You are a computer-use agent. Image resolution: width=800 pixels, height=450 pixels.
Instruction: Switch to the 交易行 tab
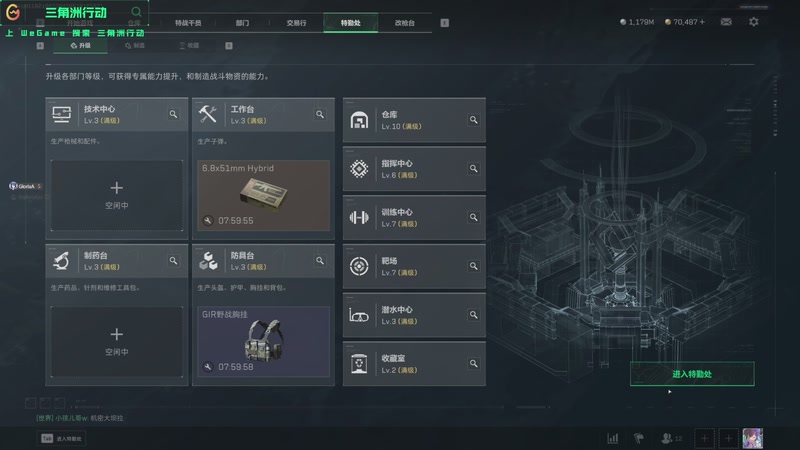[x=296, y=23]
